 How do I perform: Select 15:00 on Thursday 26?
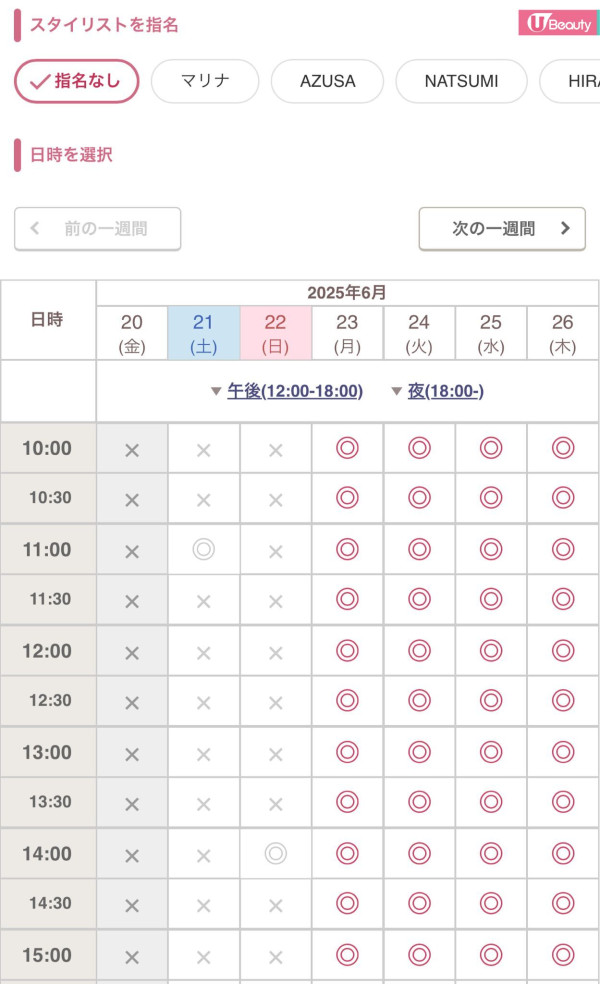coord(563,954)
